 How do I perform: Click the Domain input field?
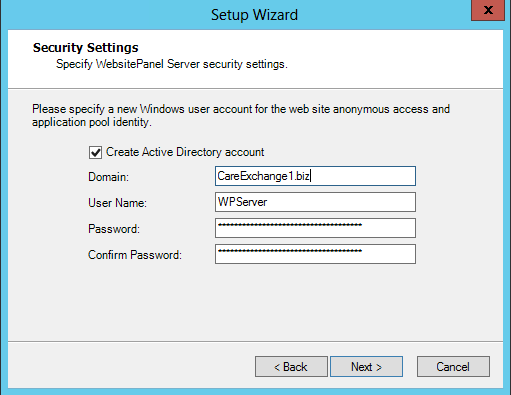point(315,176)
